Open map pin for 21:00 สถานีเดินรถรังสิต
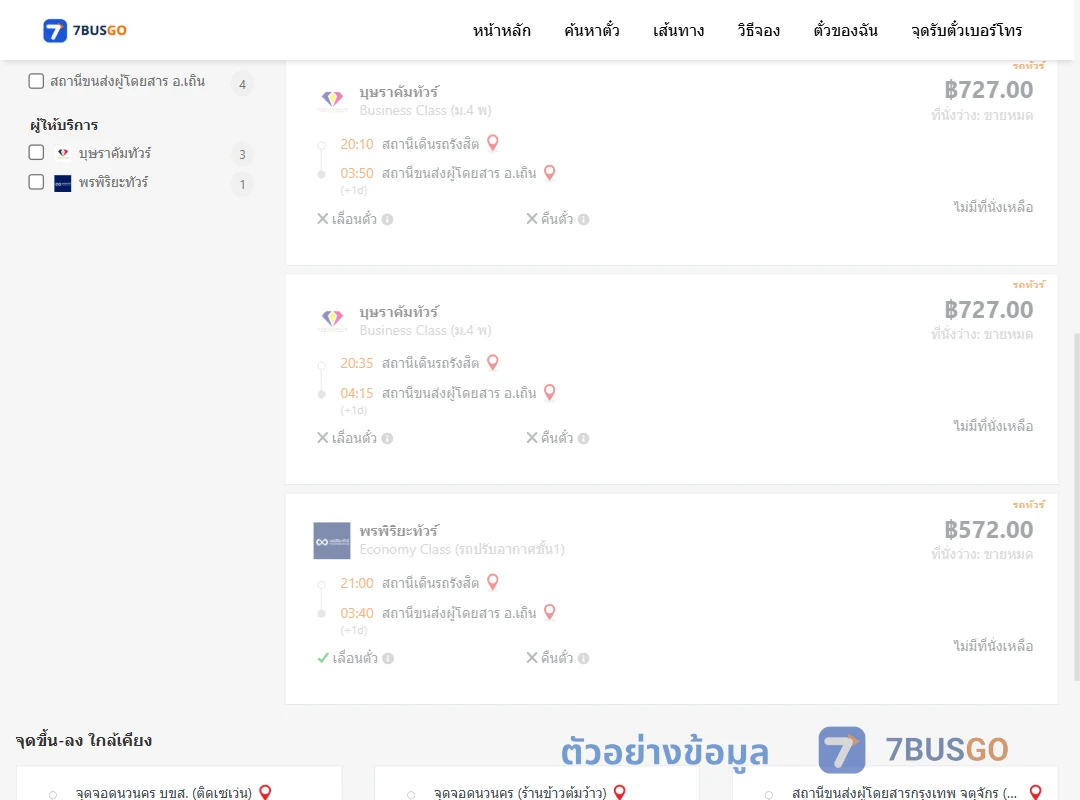Screen dimensions: 1080x800 [x=492, y=582]
